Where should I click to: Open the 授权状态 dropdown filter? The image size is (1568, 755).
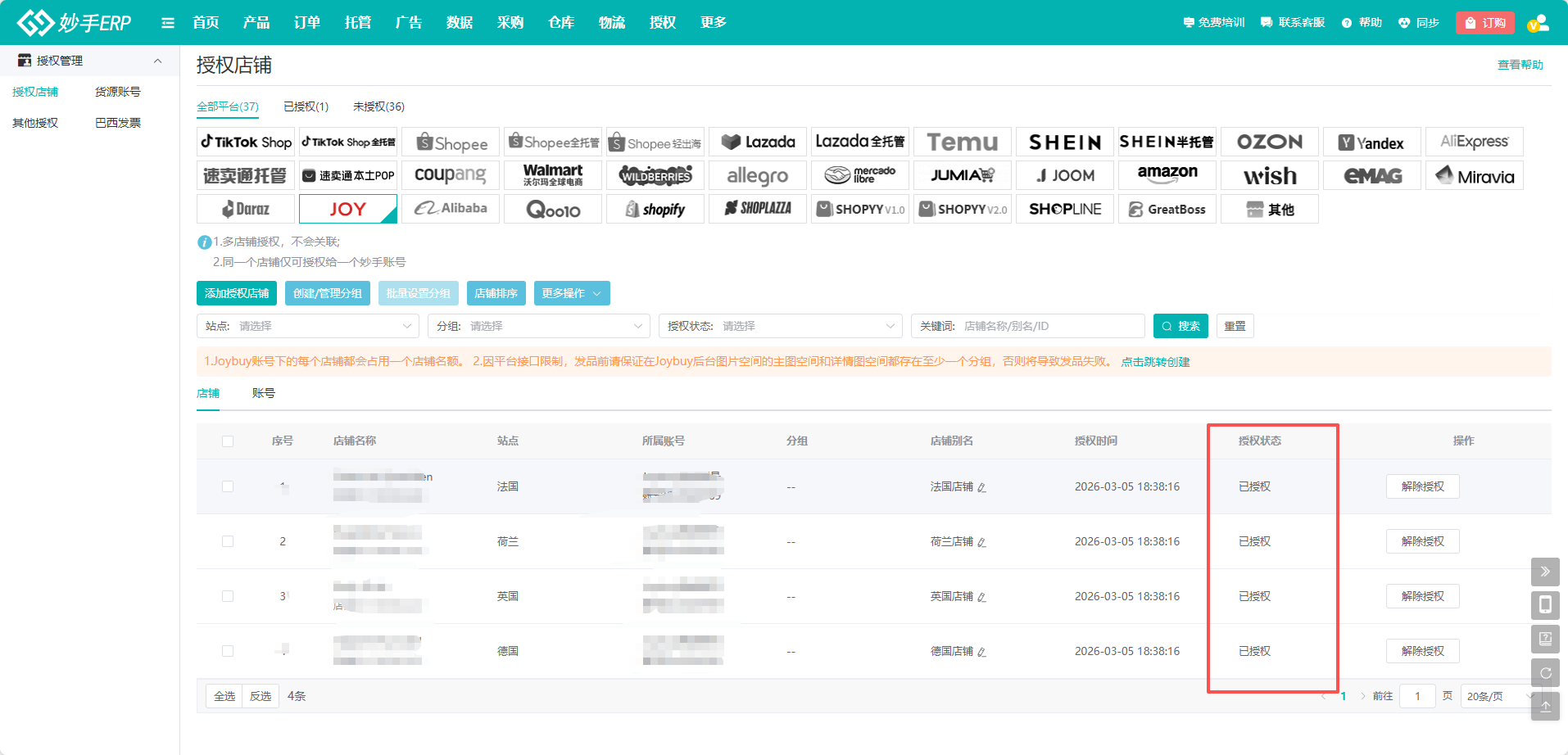(x=780, y=326)
